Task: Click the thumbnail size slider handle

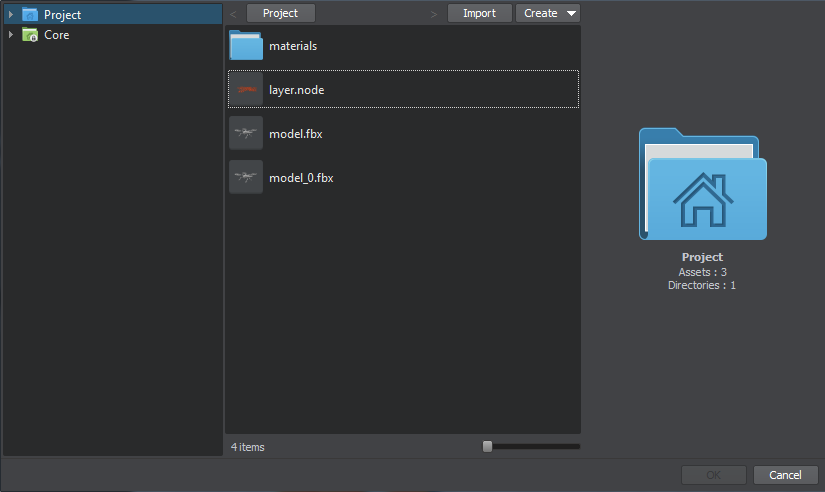Action: [487, 447]
